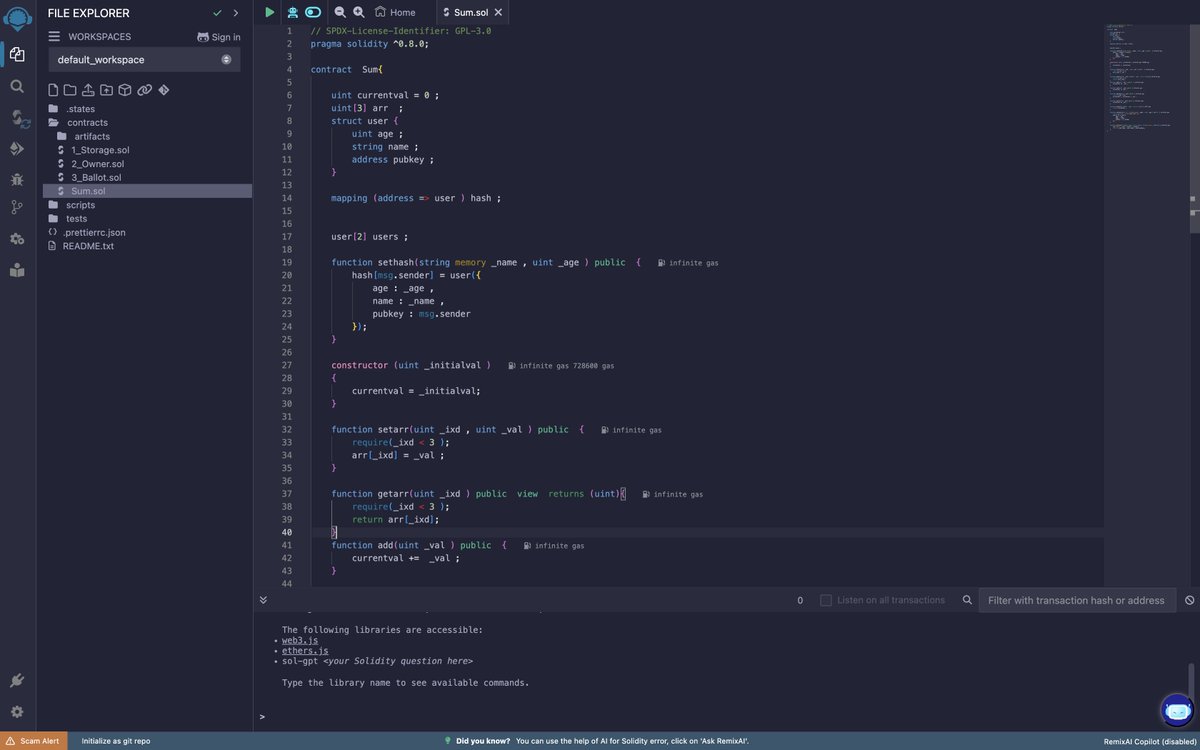Screen dimensions: 1200x750
Task: Open README.txt file
Action: [x=88, y=246]
